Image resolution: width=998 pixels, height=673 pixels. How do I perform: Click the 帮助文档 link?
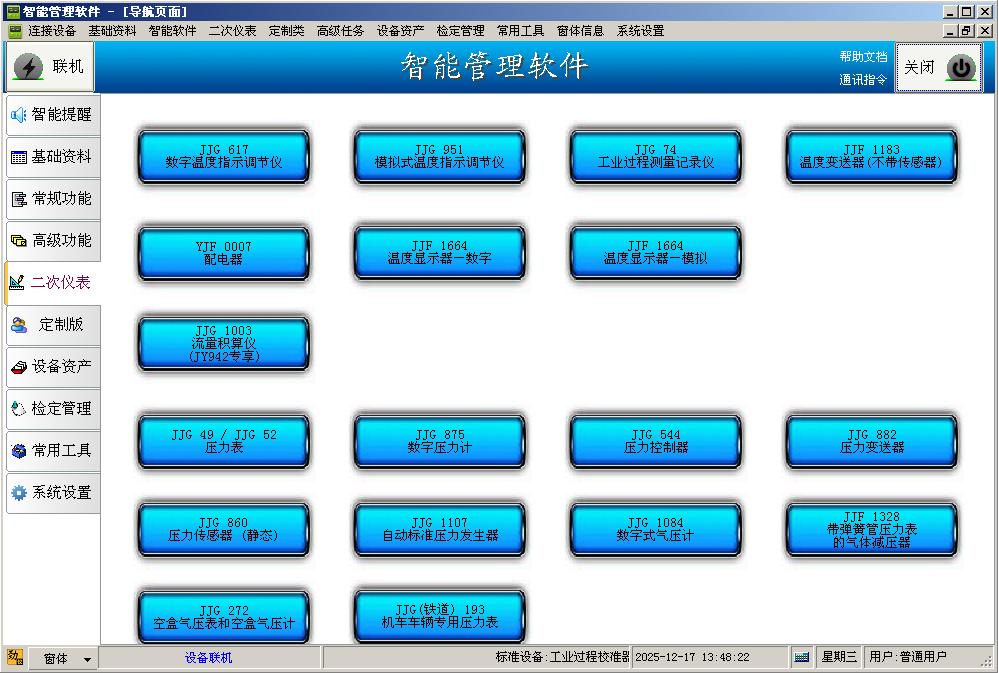862,57
